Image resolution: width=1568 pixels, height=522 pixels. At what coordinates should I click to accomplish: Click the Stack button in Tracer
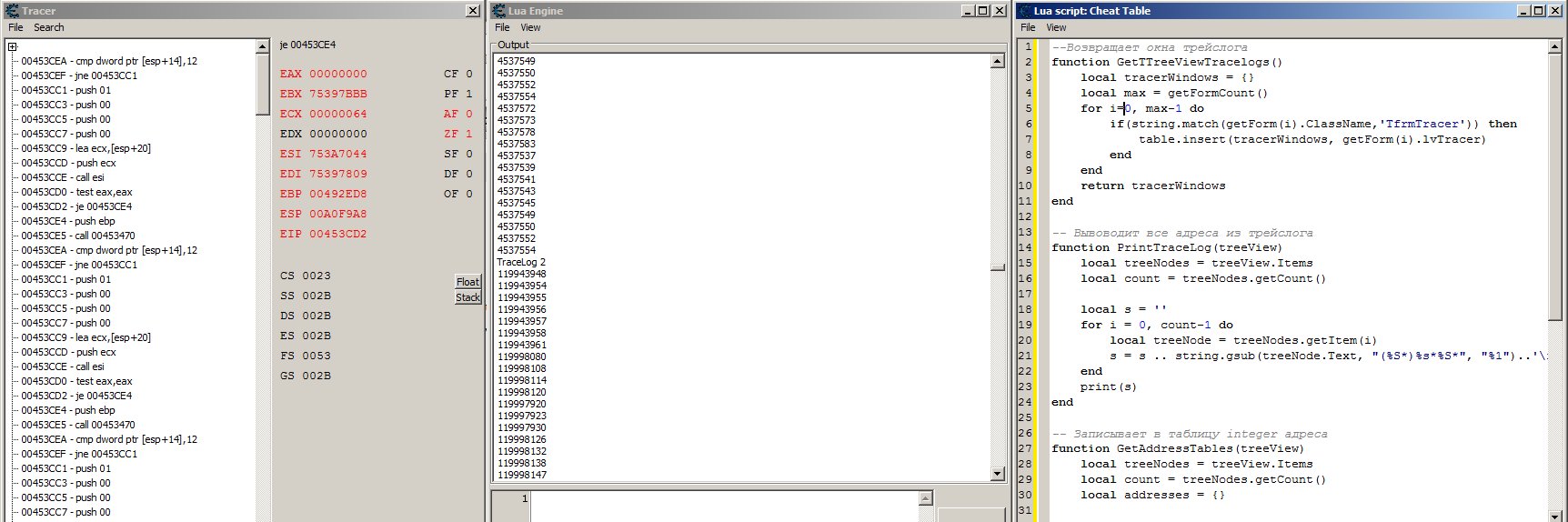[467, 297]
